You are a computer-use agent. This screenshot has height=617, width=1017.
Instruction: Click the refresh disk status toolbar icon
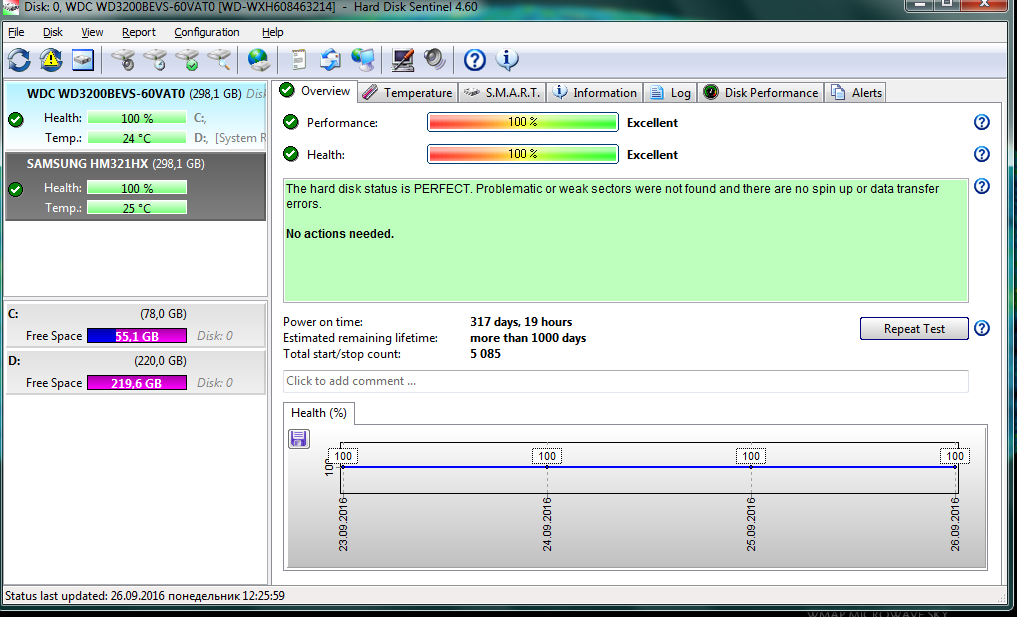[19, 60]
